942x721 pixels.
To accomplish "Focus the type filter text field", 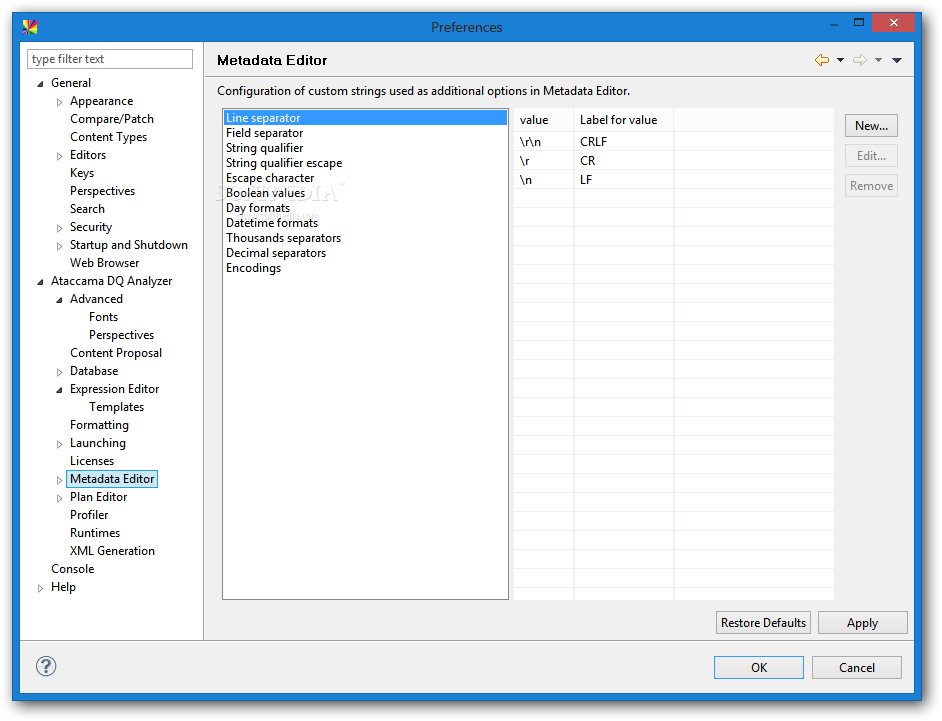I will 110,59.
